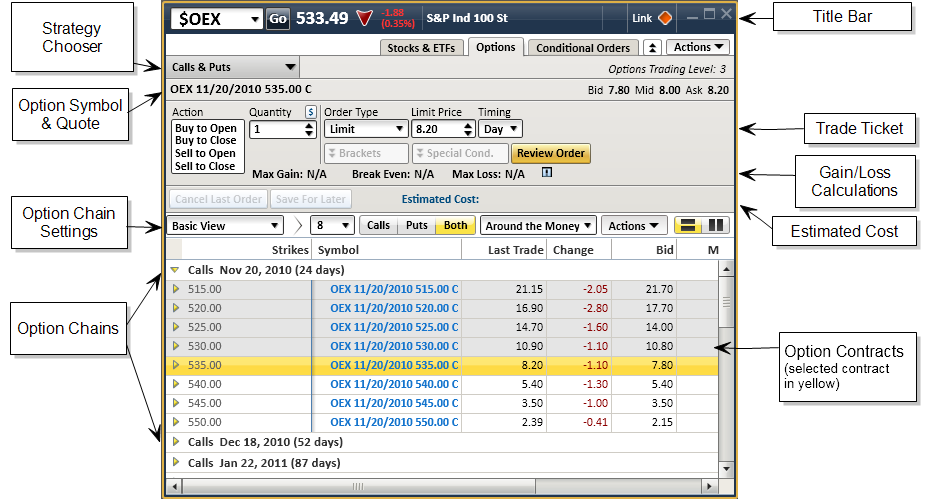Click the collapse/expand arrows icon beside Conditional Orders
Screen dimensions: 930x499
click(651, 47)
